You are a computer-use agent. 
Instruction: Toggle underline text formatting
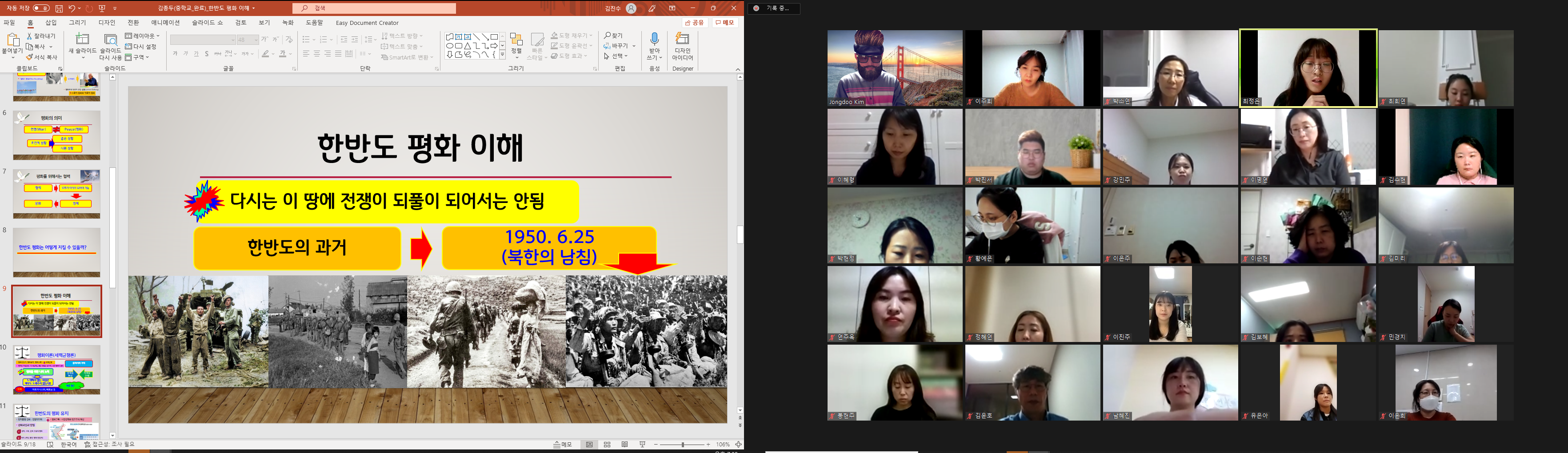196,54
